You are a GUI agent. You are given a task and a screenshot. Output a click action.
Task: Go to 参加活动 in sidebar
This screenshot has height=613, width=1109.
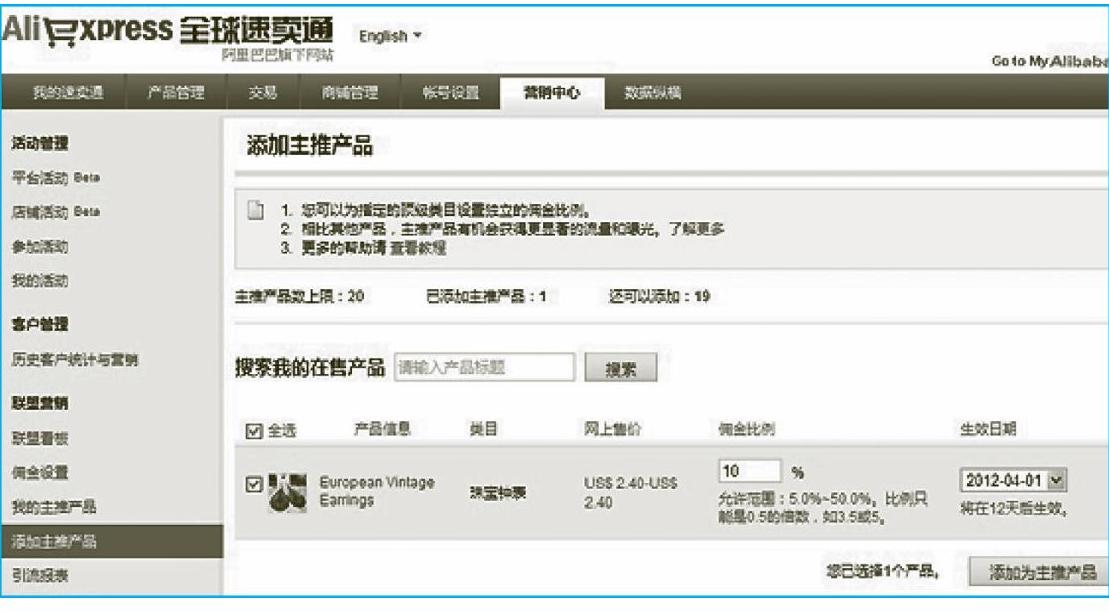point(40,246)
